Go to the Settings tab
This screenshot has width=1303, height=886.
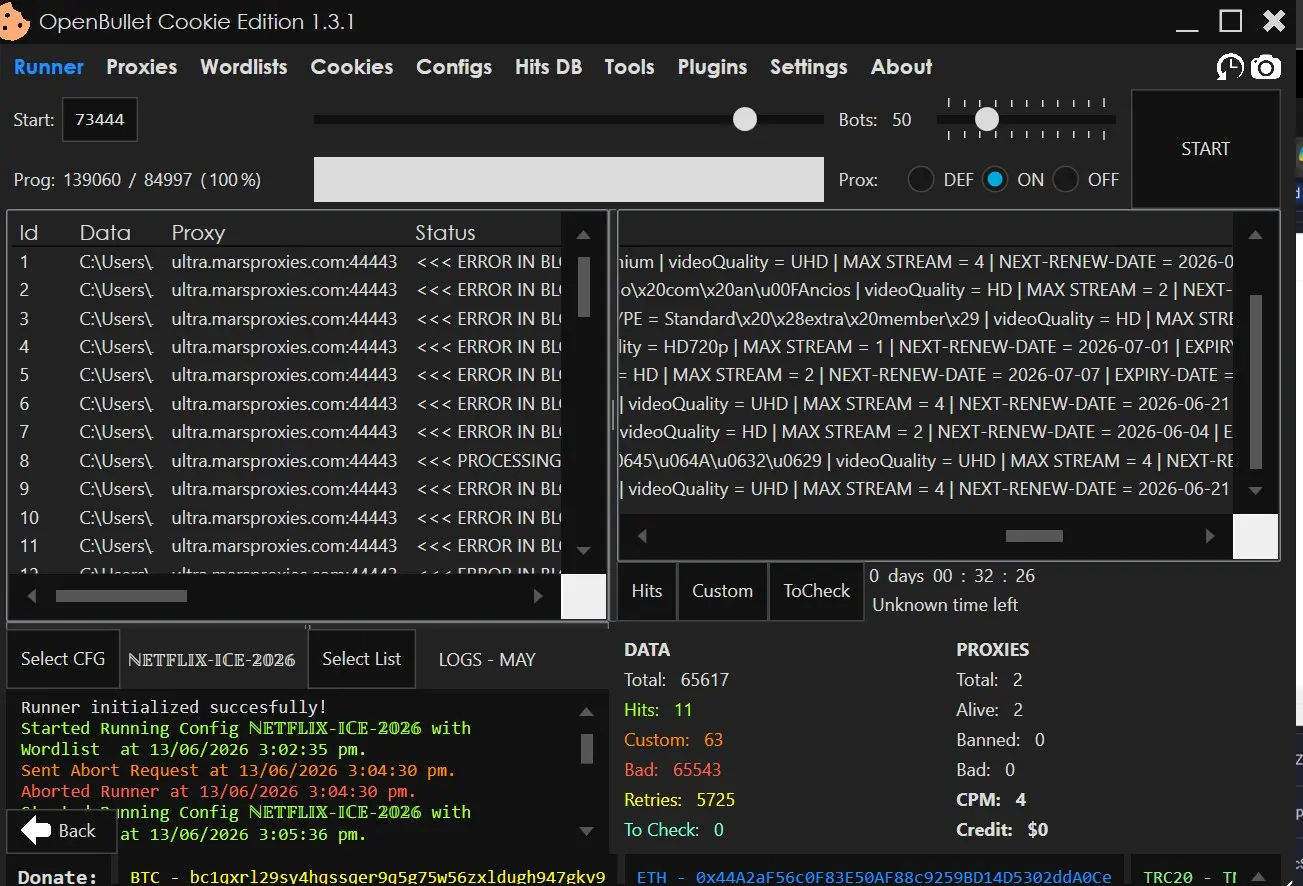[808, 67]
